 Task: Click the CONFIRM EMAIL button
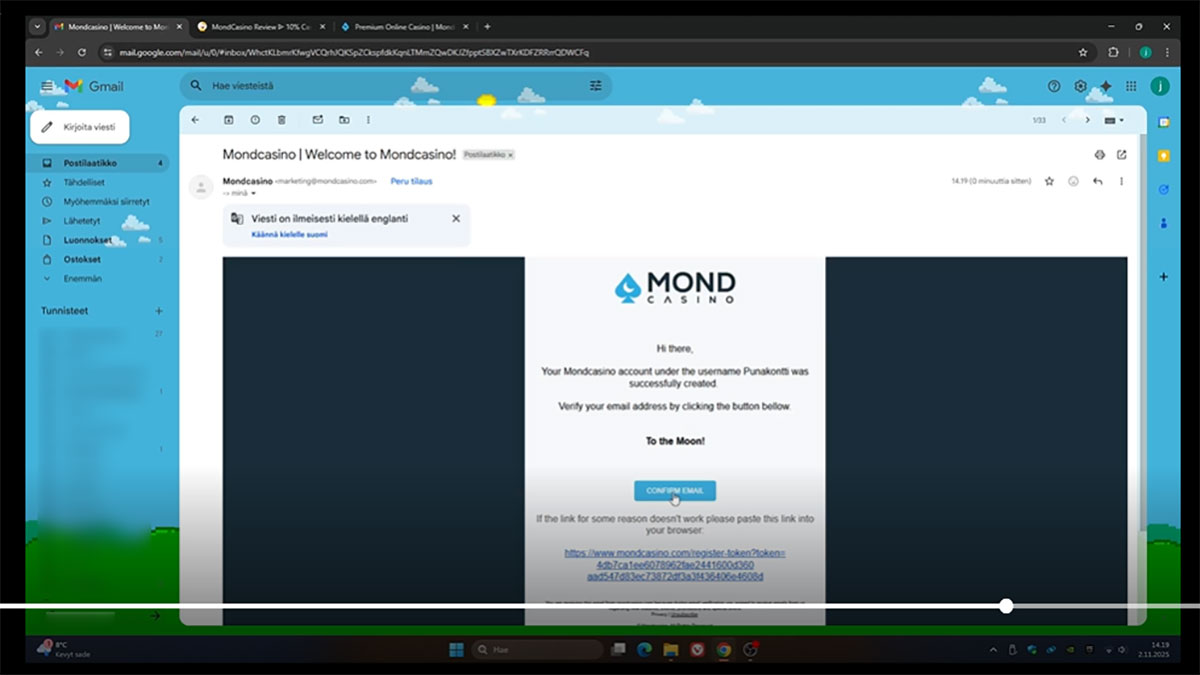675,490
